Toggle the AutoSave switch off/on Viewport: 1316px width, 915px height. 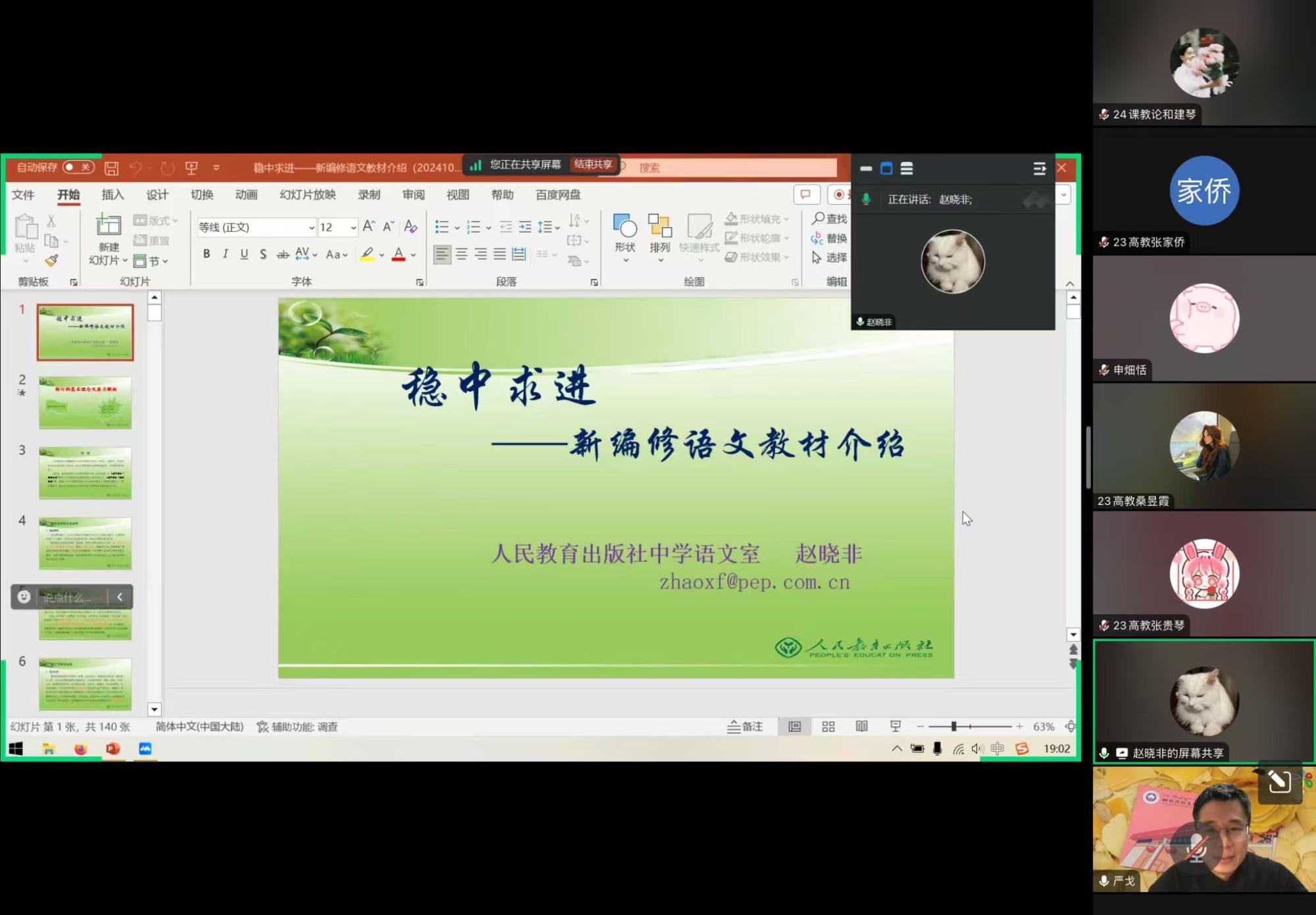click(x=78, y=167)
